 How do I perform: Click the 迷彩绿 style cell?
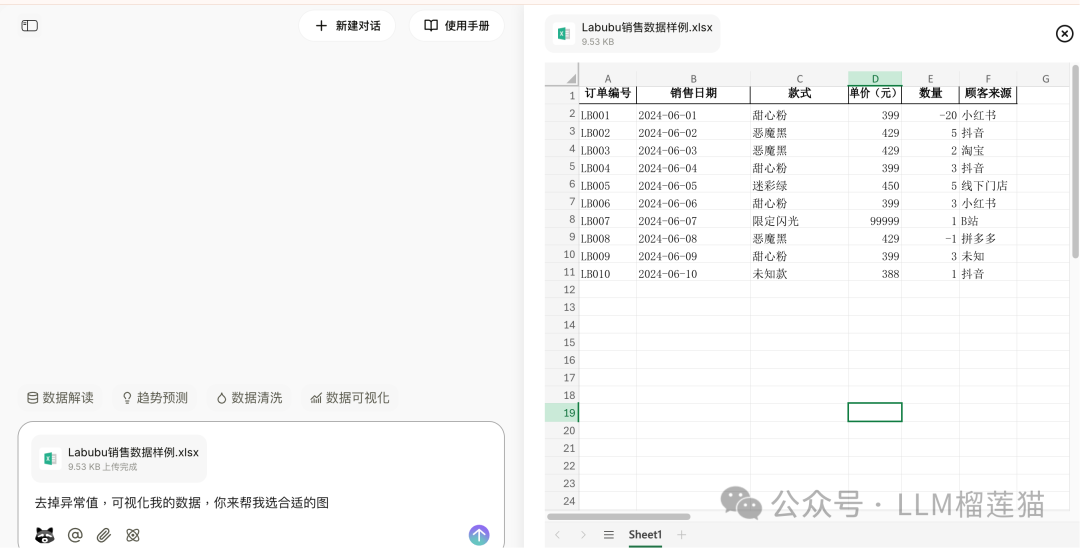(800, 186)
